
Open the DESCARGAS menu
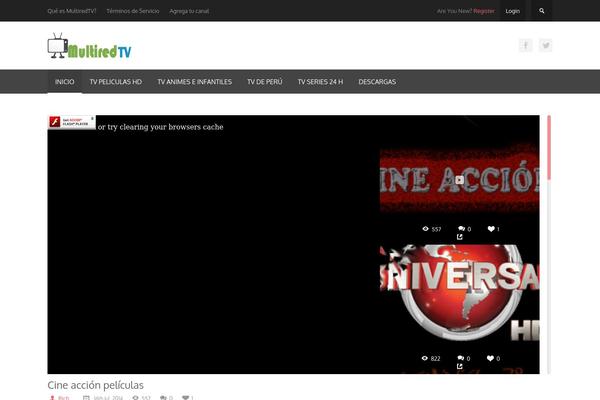tap(377, 82)
